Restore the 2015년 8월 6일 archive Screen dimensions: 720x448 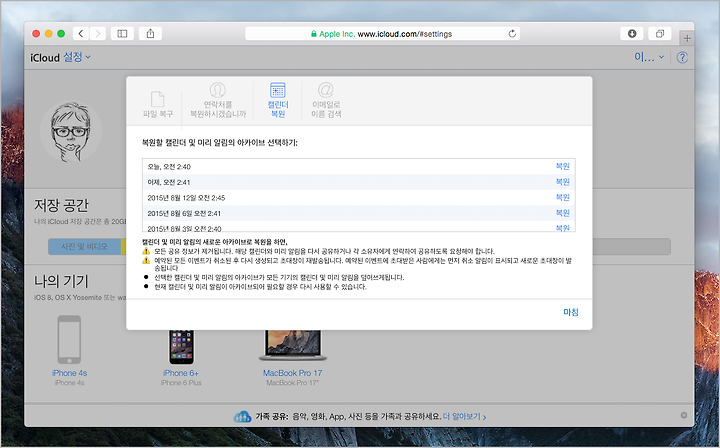point(562,213)
